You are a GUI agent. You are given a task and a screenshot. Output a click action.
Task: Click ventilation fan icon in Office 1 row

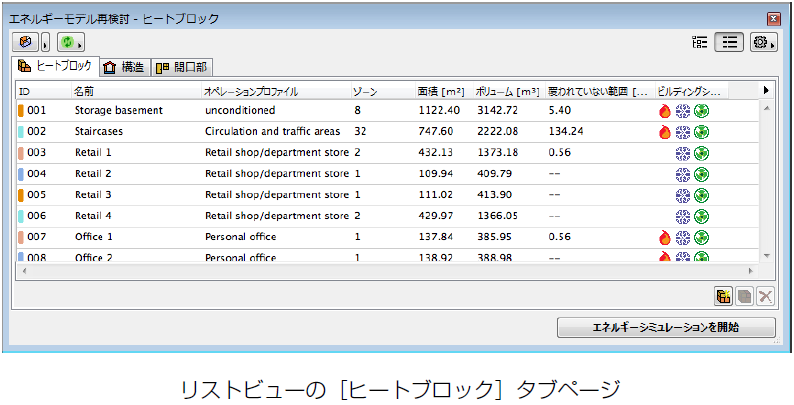tap(701, 237)
